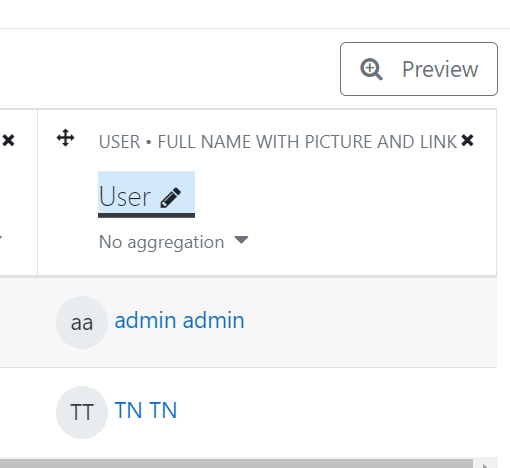Click the No aggregation label text
The height and width of the screenshot is (468, 510).
tap(161, 242)
